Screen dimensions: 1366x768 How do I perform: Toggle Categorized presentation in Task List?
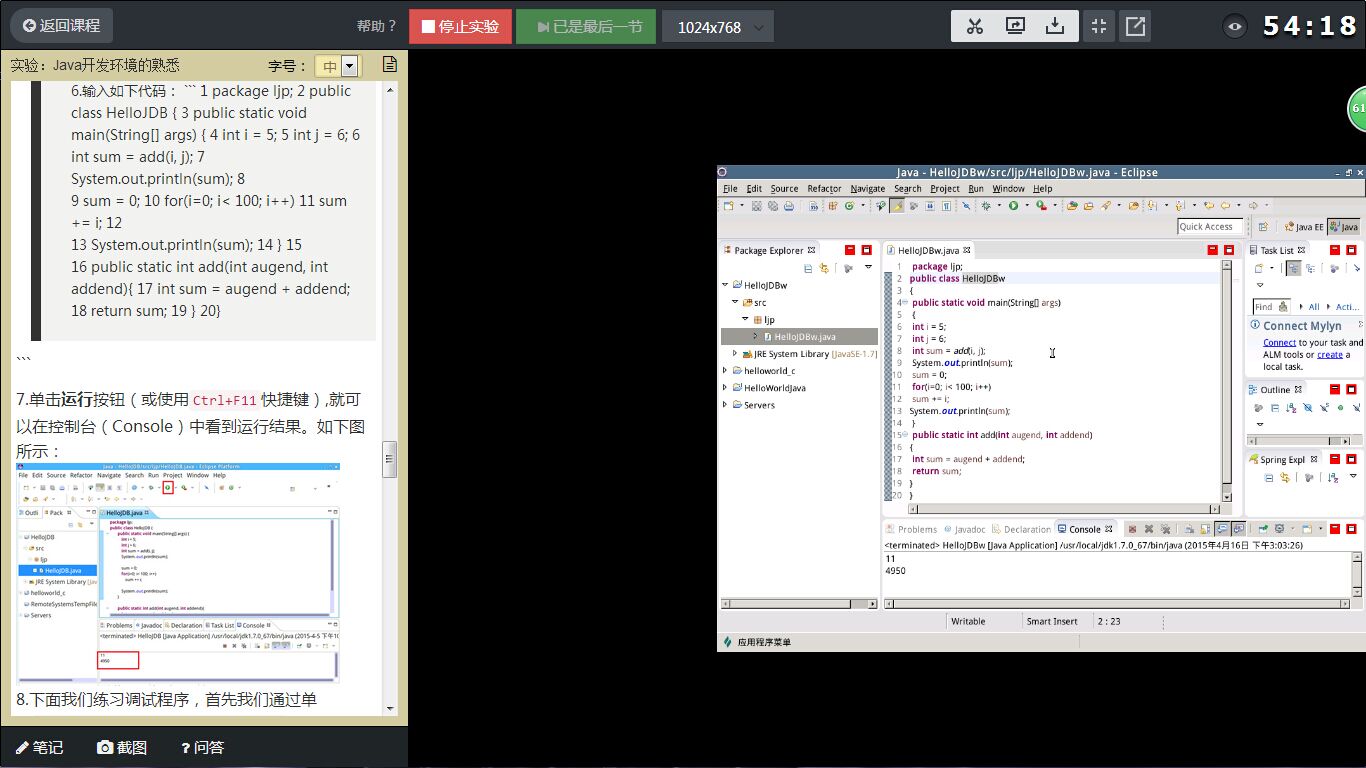click(1294, 269)
